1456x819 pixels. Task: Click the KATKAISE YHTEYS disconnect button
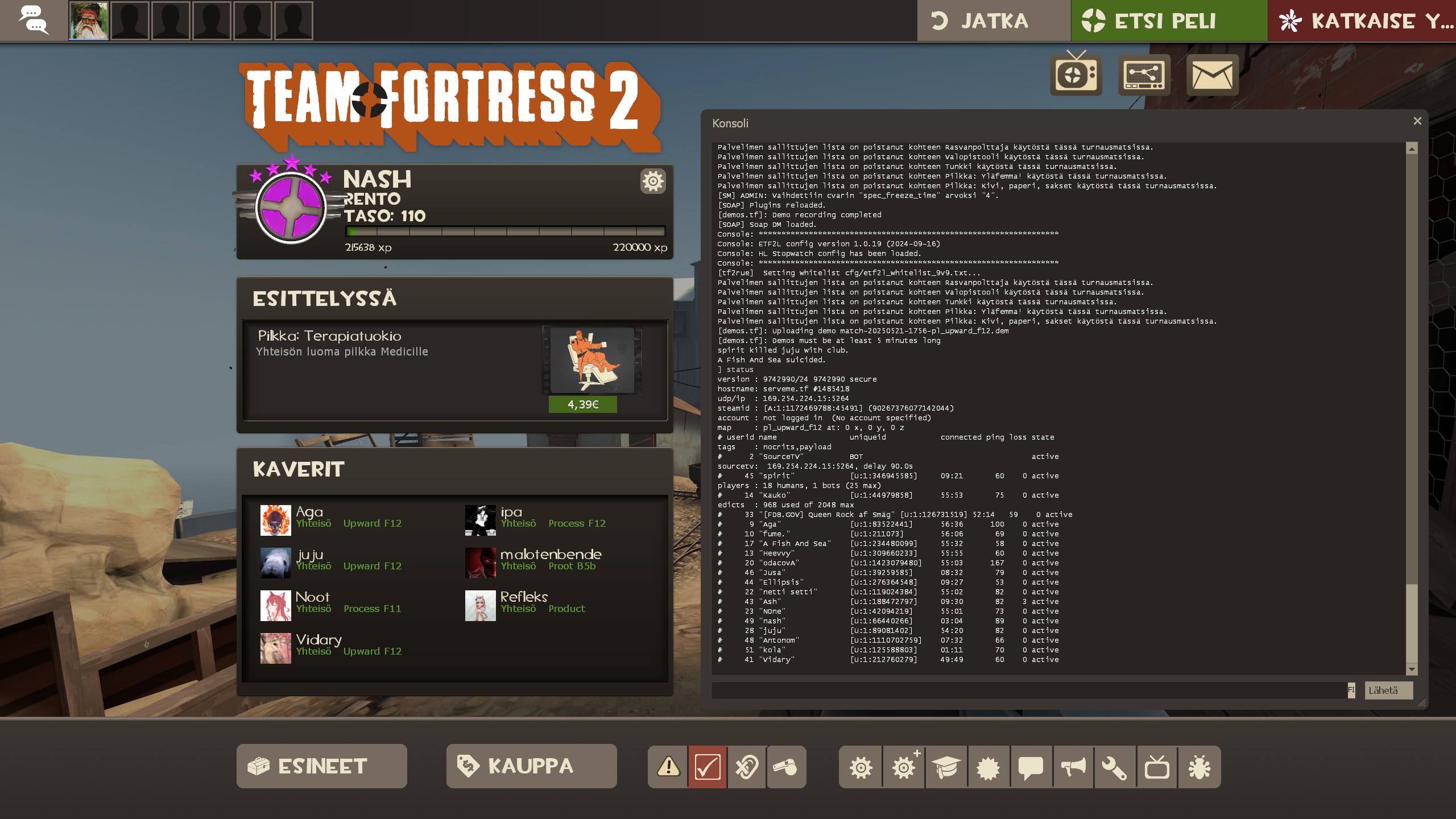[1362, 20]
